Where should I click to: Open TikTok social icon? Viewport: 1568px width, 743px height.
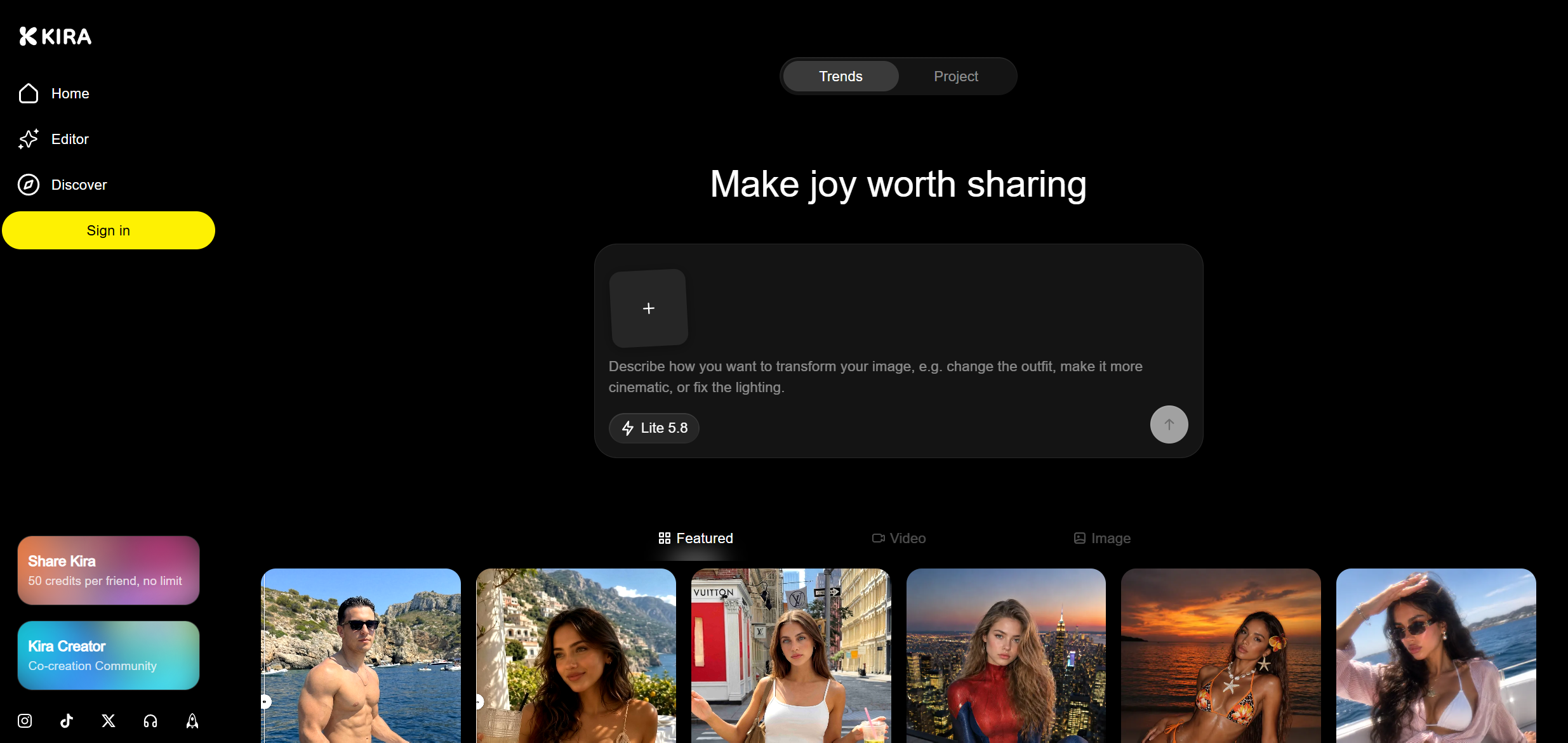click(67, 721)
